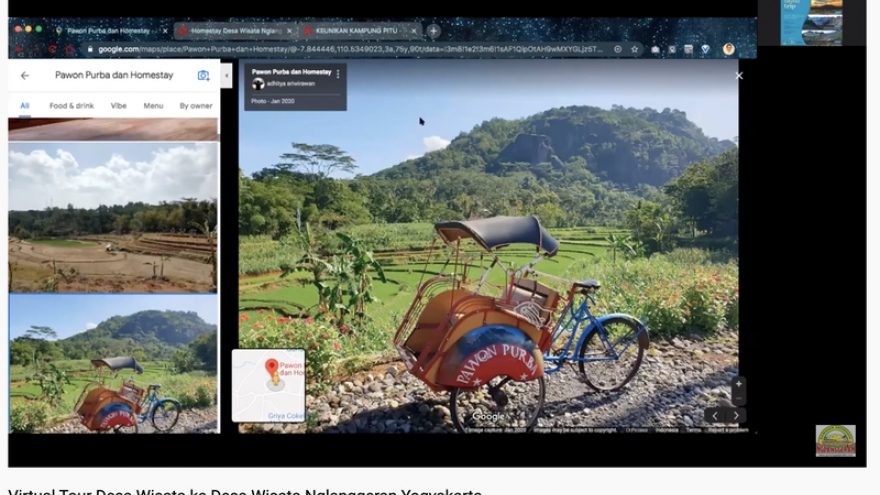Screen dimensions: 880x495
Task: Click adhitya ariwirawan contributor avatar
Action: (258, 84)
